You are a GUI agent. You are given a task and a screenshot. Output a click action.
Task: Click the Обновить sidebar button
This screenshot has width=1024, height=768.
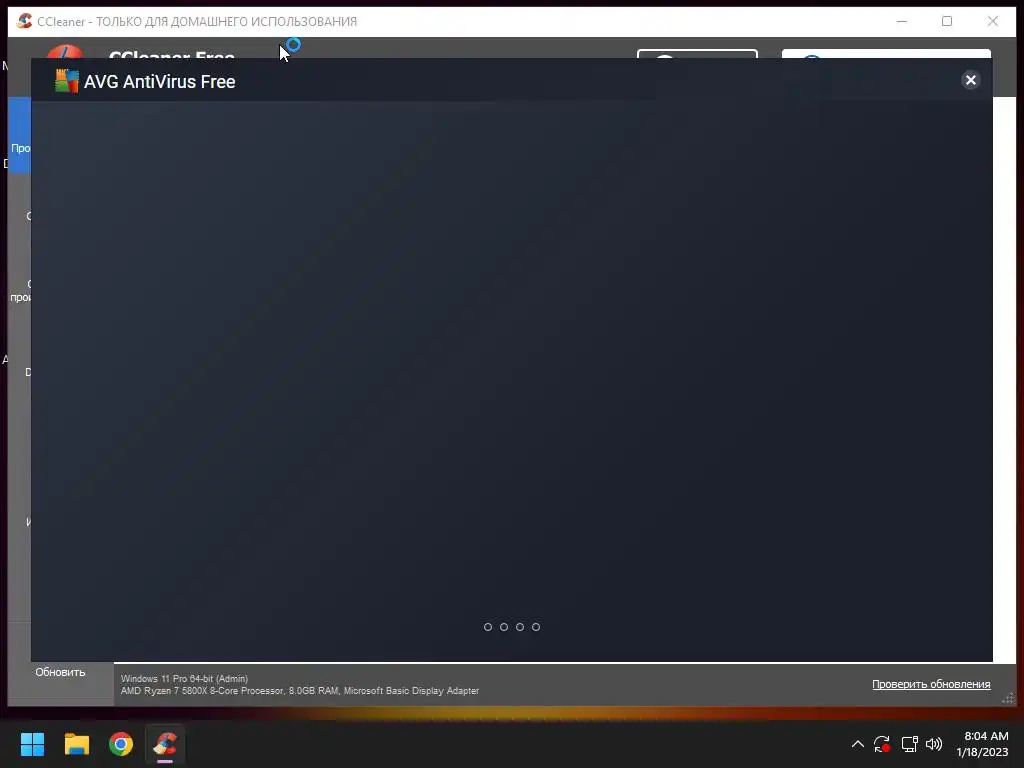[x=60, y=672]
